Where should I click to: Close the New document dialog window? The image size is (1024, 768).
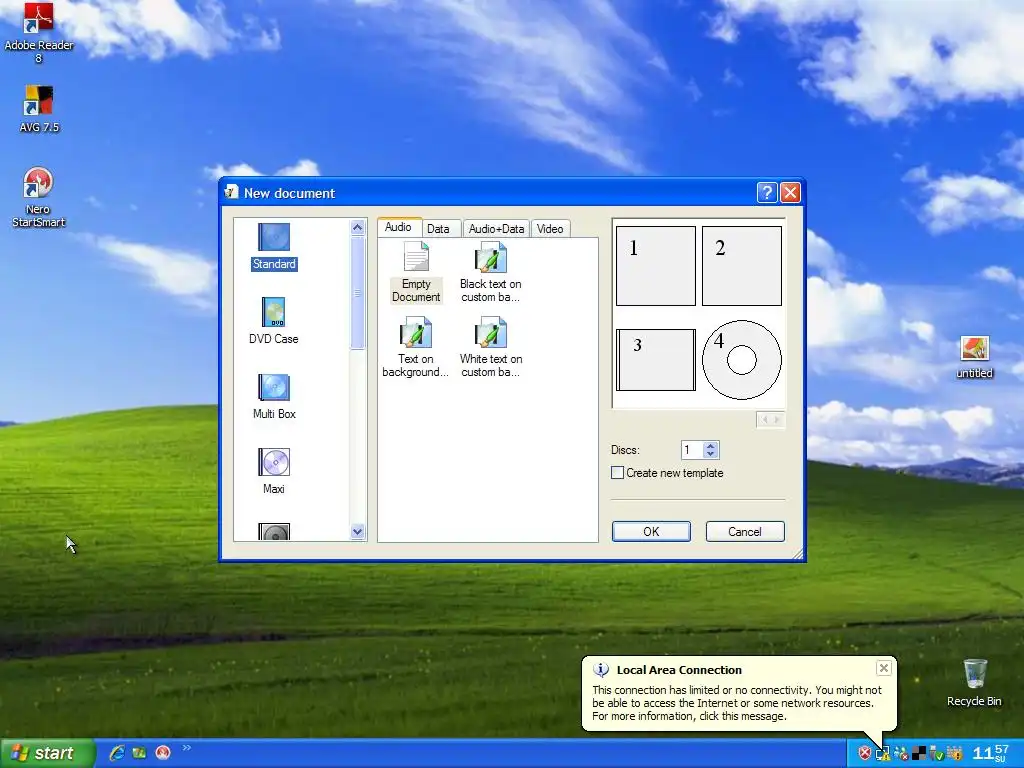pyautogui.click(x=790, y=193)
